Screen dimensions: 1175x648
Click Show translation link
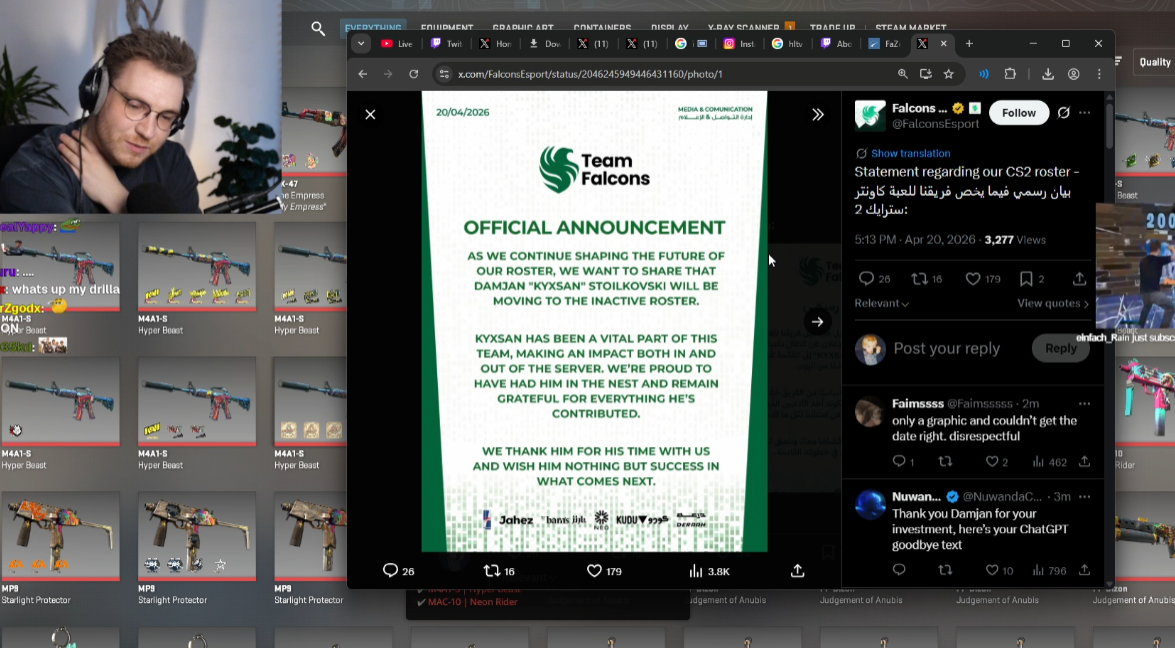[x=910, y=153]
